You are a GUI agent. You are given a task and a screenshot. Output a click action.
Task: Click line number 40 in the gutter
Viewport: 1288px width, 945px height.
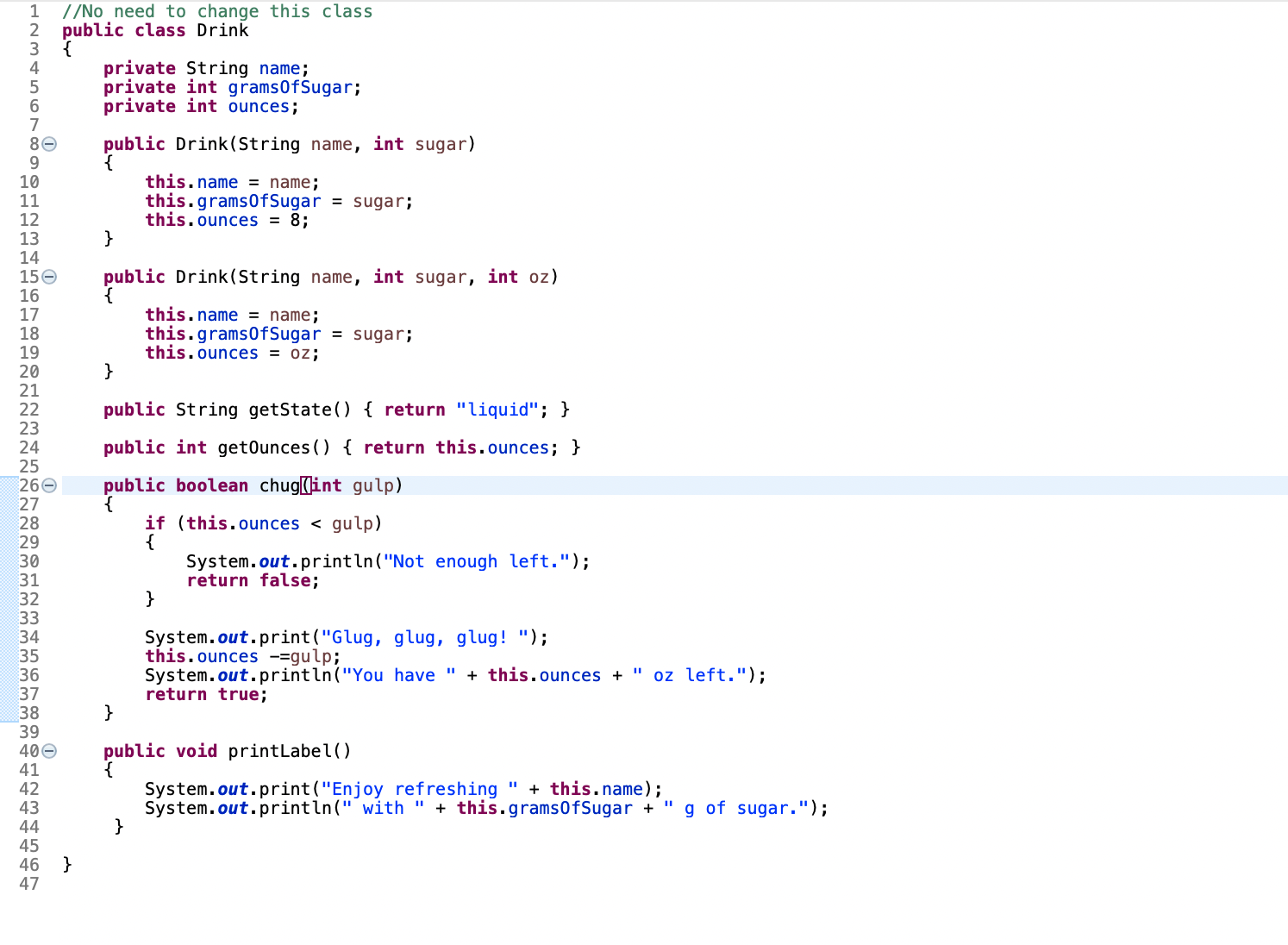[x=29, y=751]
